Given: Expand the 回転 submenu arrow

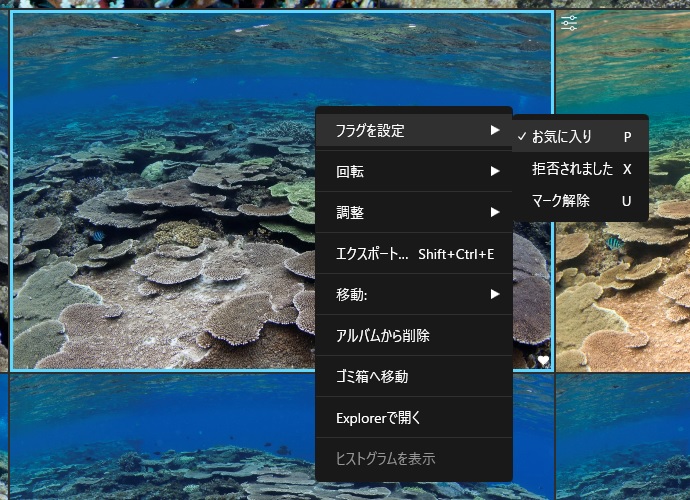Looking at the screenshot, I should tap(495, 171).
